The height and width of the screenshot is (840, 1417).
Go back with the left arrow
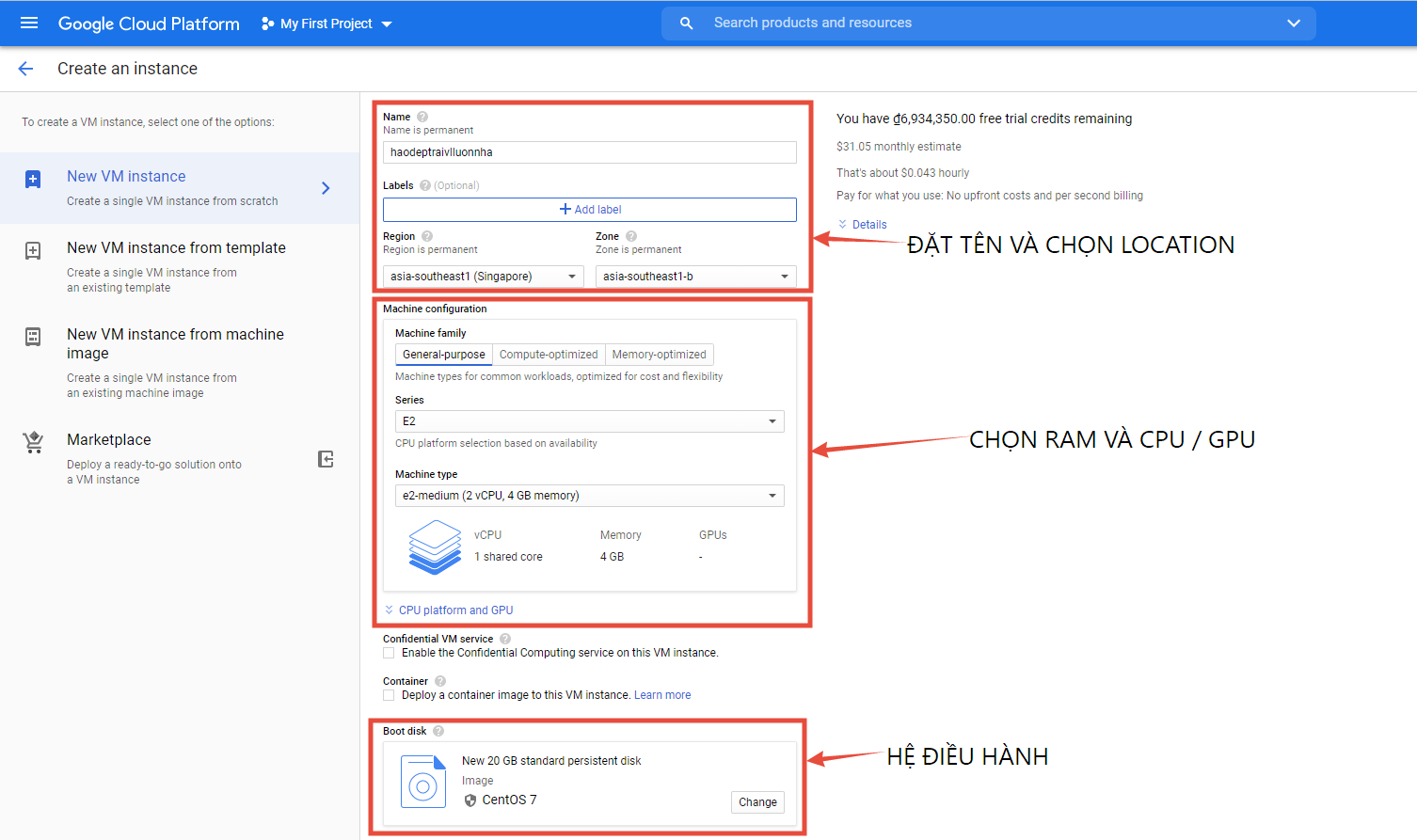[x=25, y=69]
